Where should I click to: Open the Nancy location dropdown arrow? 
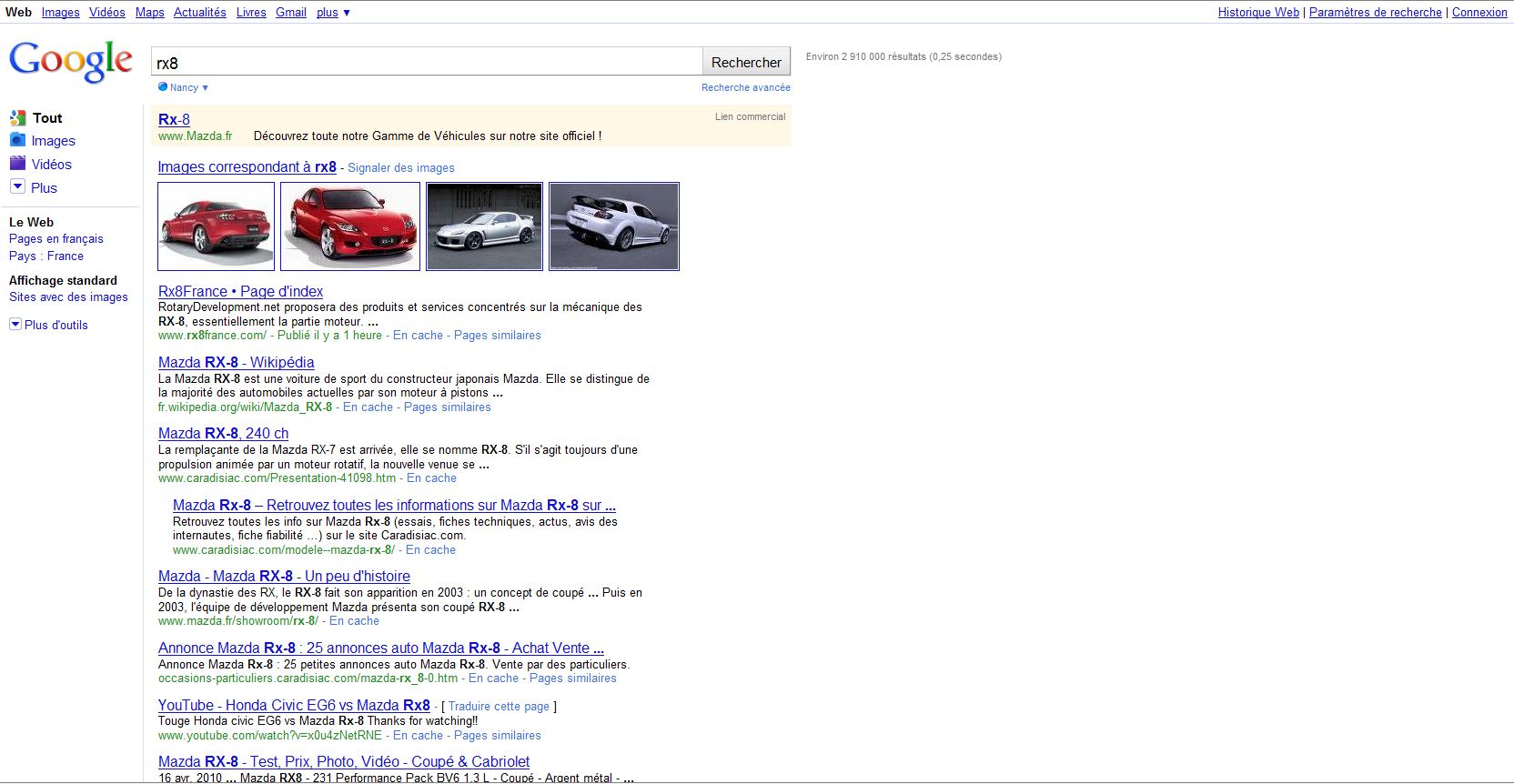pyautogui.click(x=206, y=88)
